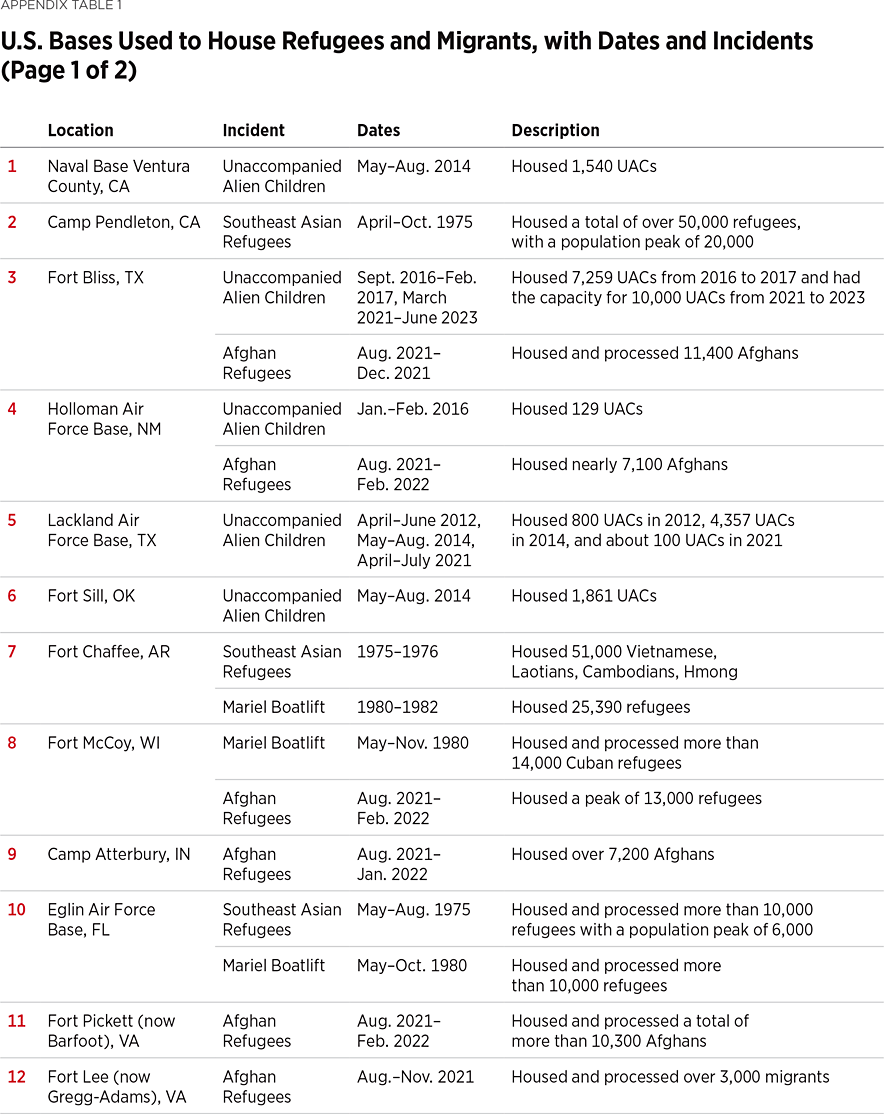
Task: Click the "Naval Base Ventura County, CA" cell
Action: [x=118, y=176]
